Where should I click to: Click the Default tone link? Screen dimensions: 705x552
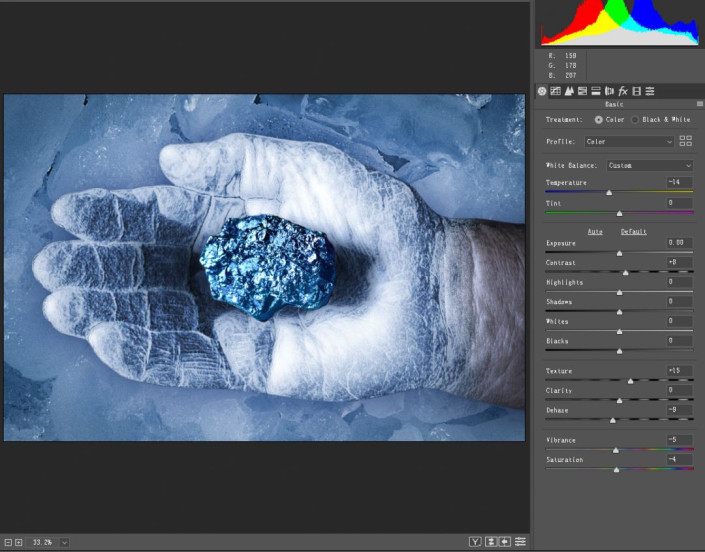click(634, 232)
